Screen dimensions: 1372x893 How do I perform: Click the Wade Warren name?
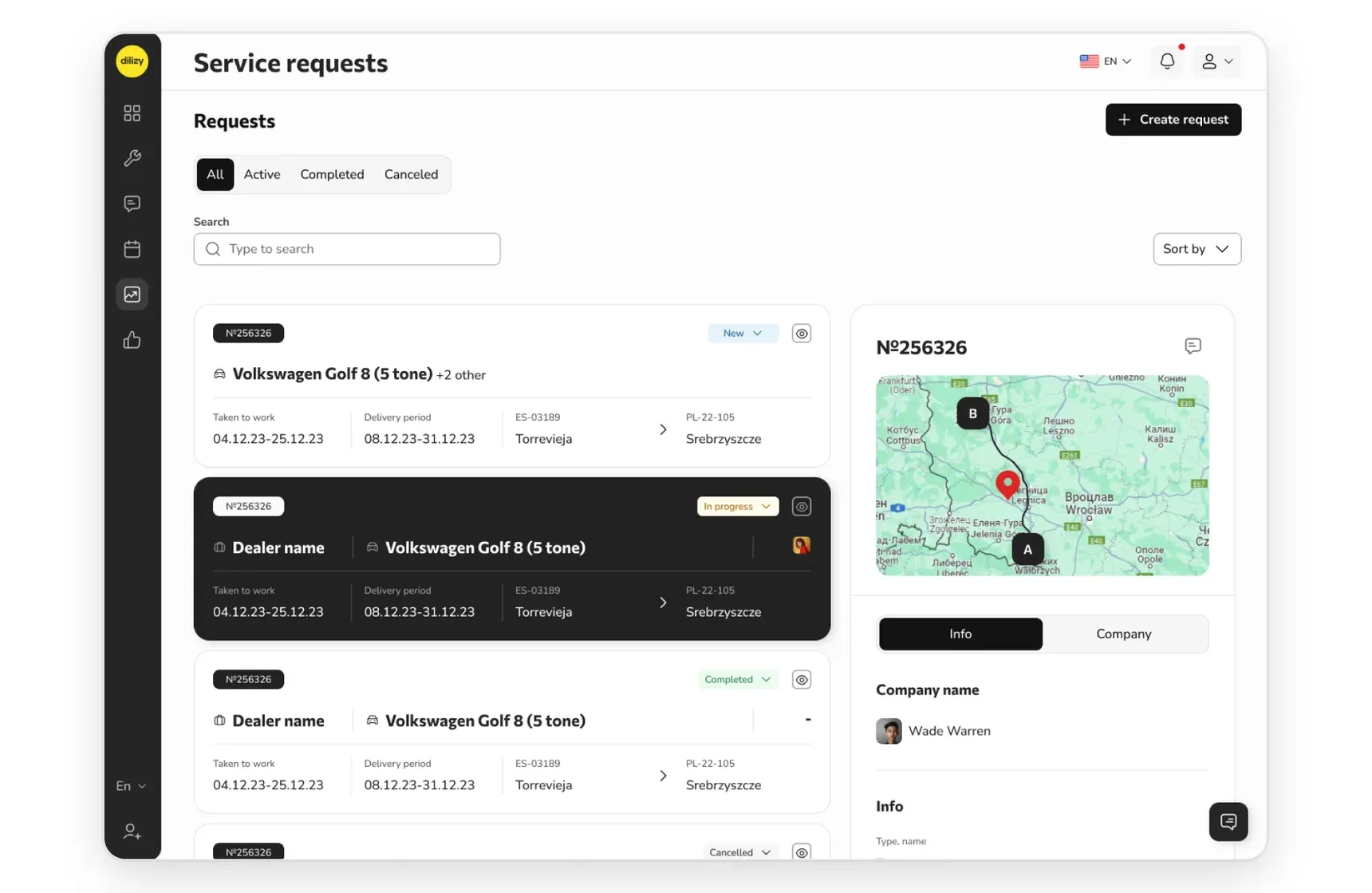(x=949, y=731)
